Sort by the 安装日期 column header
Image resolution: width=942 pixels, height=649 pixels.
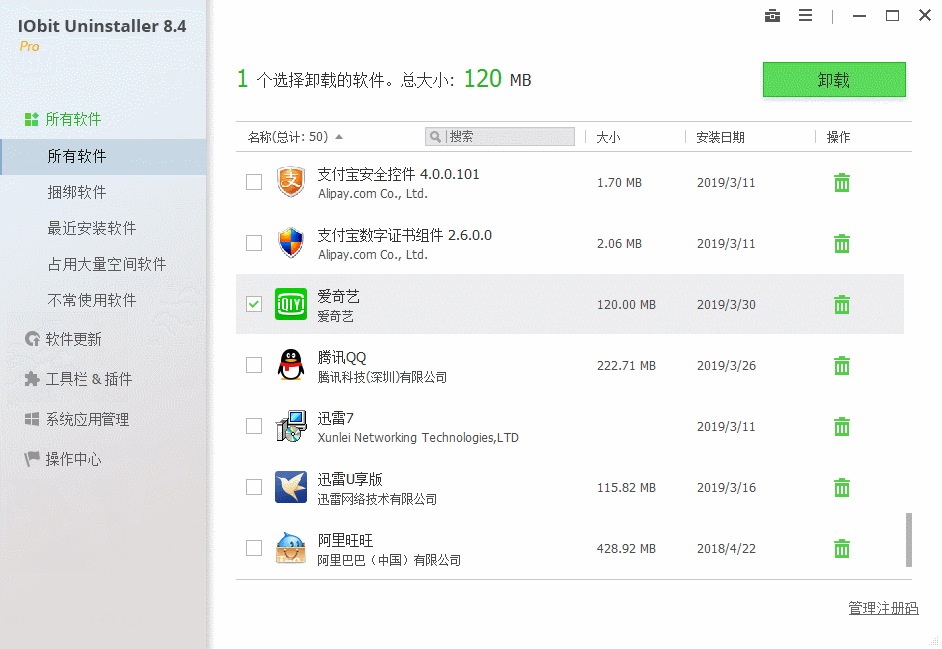click(x=720, y=137)
